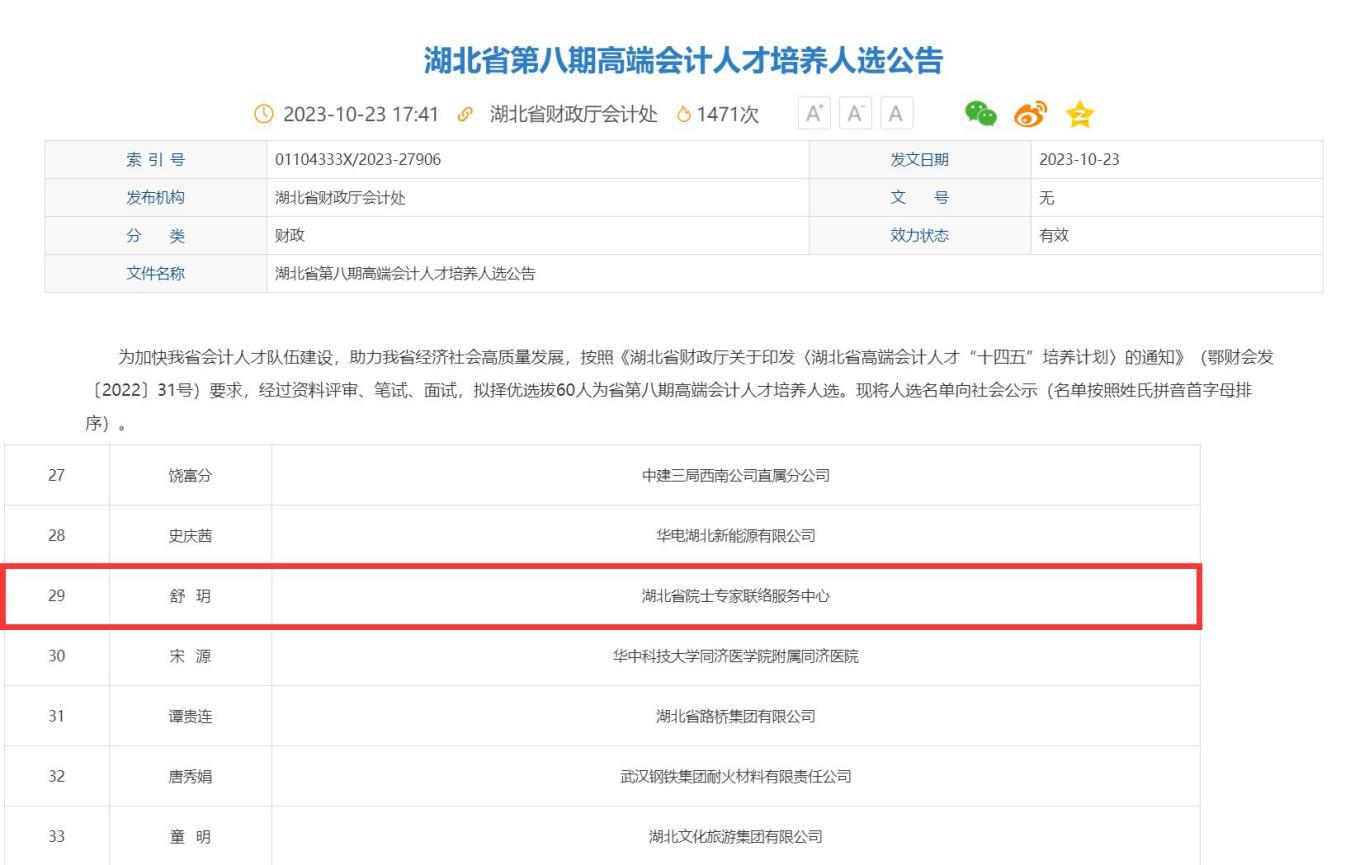Click the 文件名称 label cell
The height and width of the screenshot is (865, 1350).
(x=155, y=274)
